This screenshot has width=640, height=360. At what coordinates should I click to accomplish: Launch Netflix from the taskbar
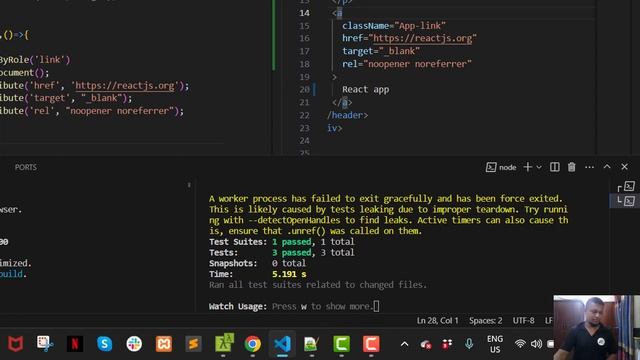pos(75,344)
